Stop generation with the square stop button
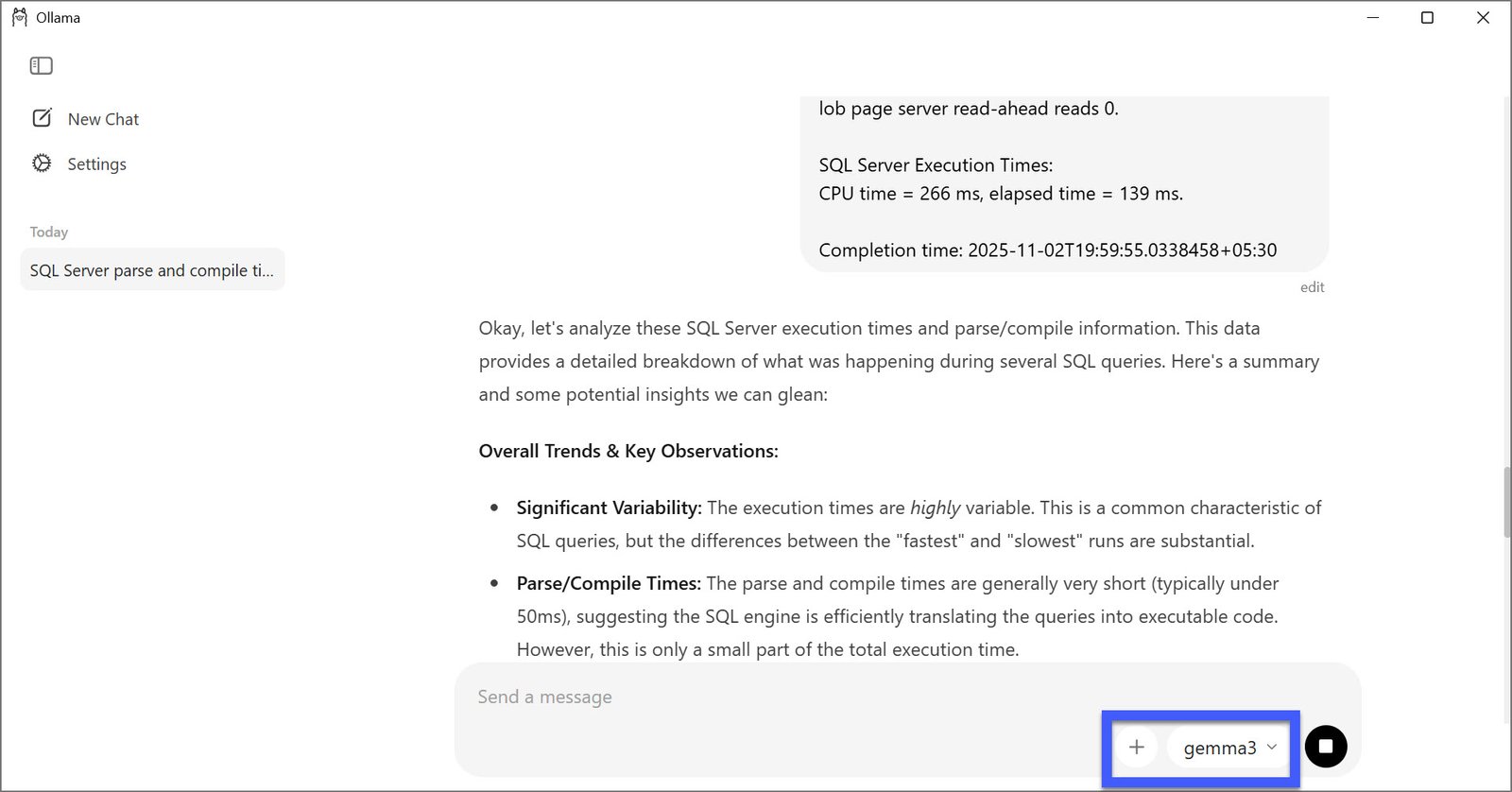The height and width of the screenshot is (792, 1512). [x=1326, y=746]
